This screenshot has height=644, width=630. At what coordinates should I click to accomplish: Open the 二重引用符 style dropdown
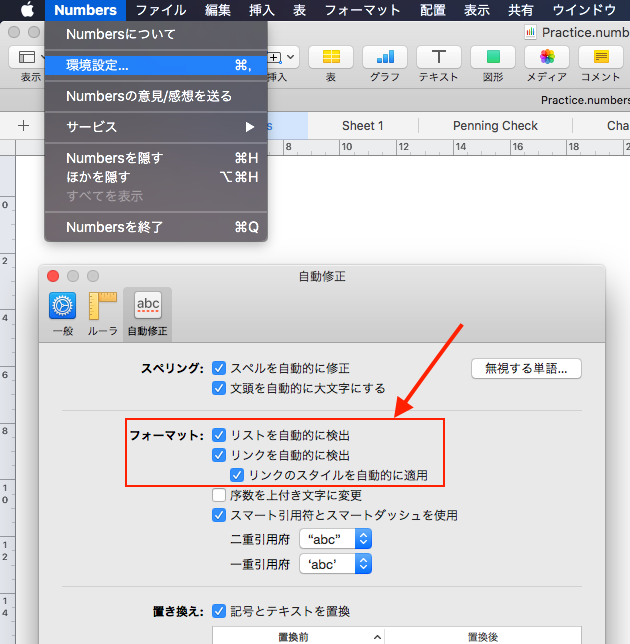[x=336, y=539]
